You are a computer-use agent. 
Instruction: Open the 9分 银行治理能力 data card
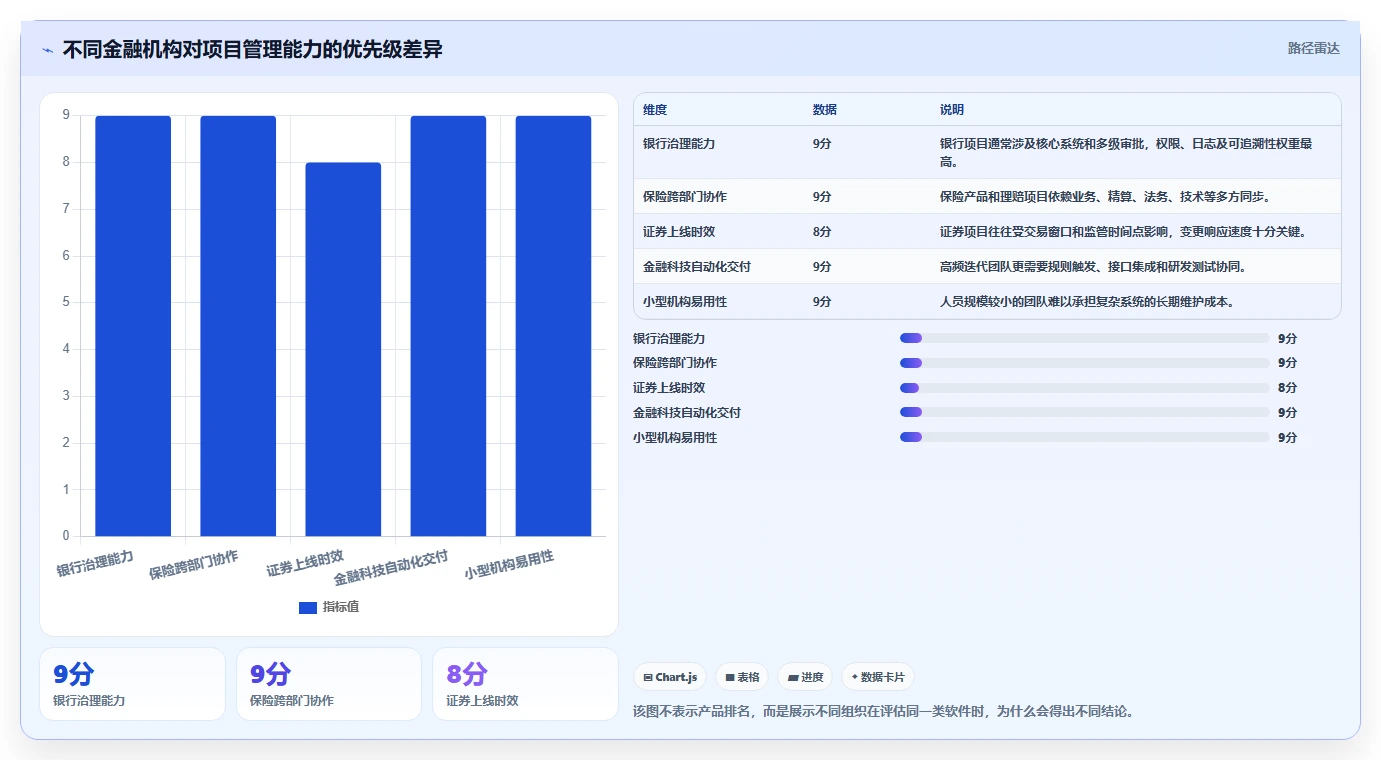coord(132,684)
